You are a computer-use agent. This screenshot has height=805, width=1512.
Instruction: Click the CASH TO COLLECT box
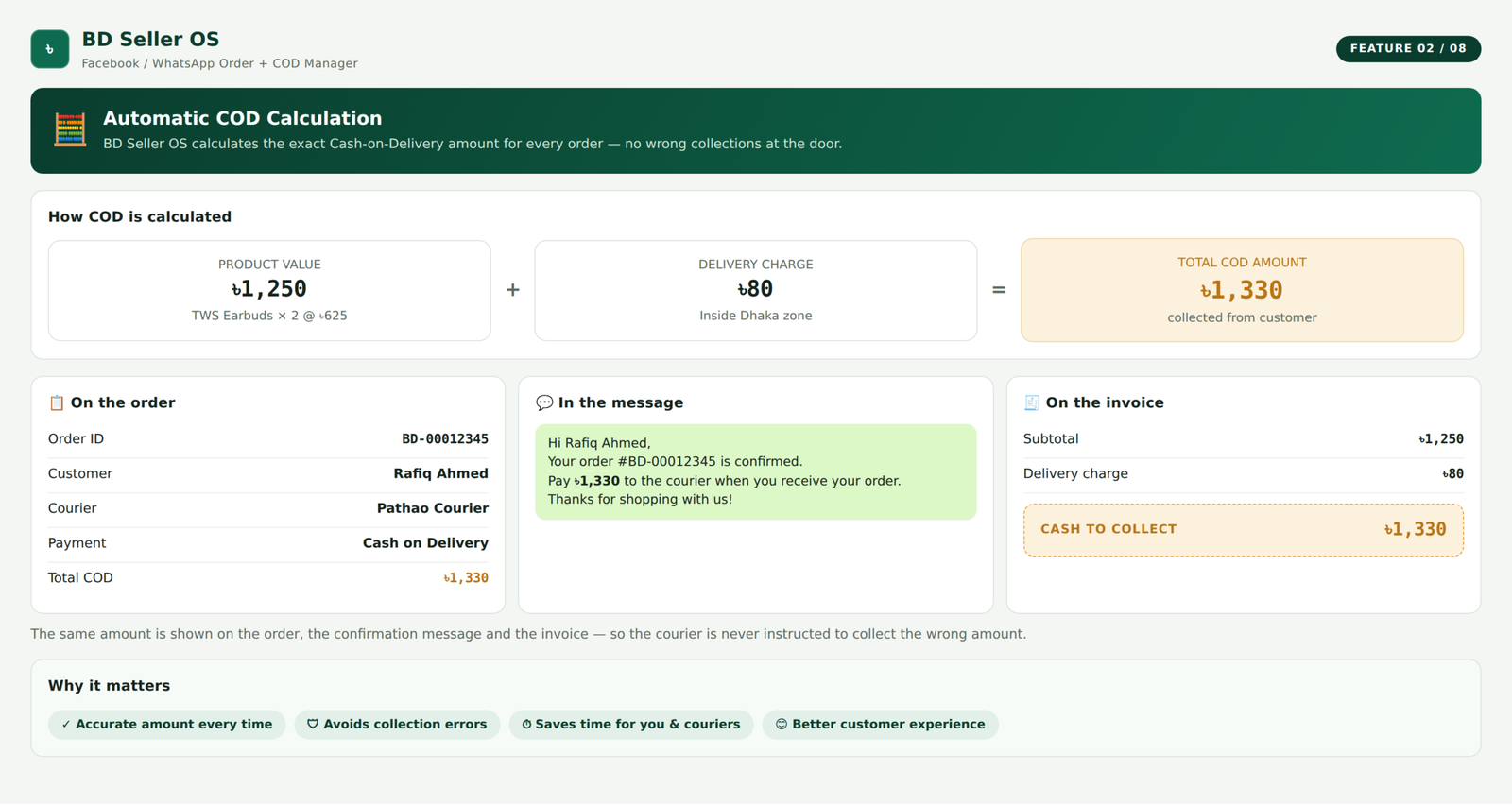click(x=1244, y=530)
